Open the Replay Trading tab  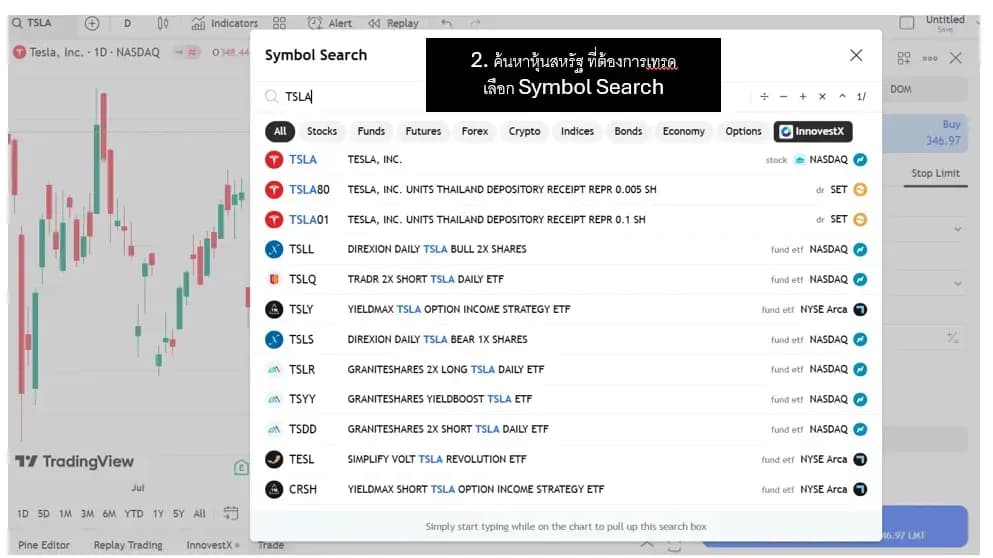tap(128, 545)
